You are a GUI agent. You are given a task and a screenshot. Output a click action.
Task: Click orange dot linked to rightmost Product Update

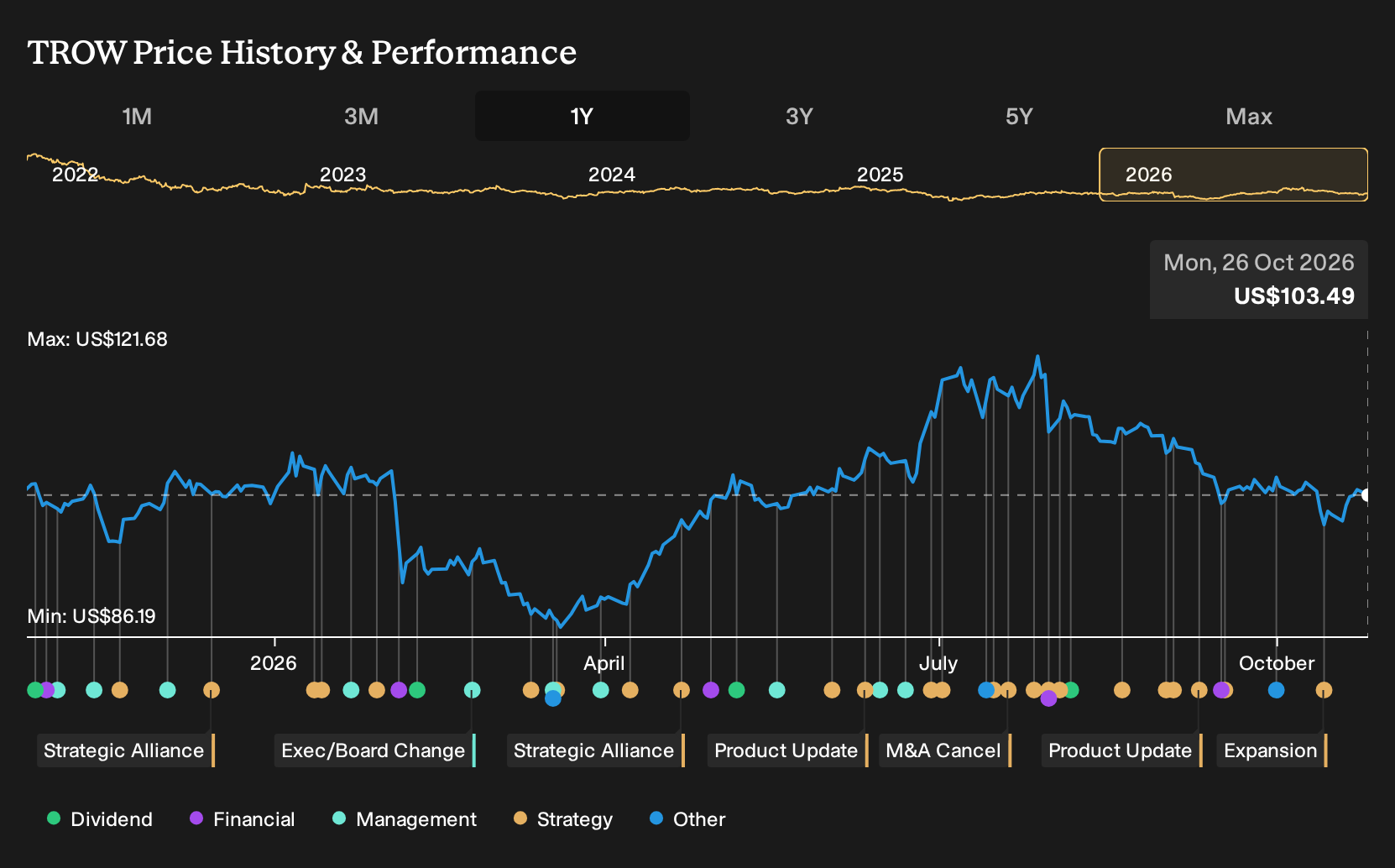click(x=1199, y=690)
